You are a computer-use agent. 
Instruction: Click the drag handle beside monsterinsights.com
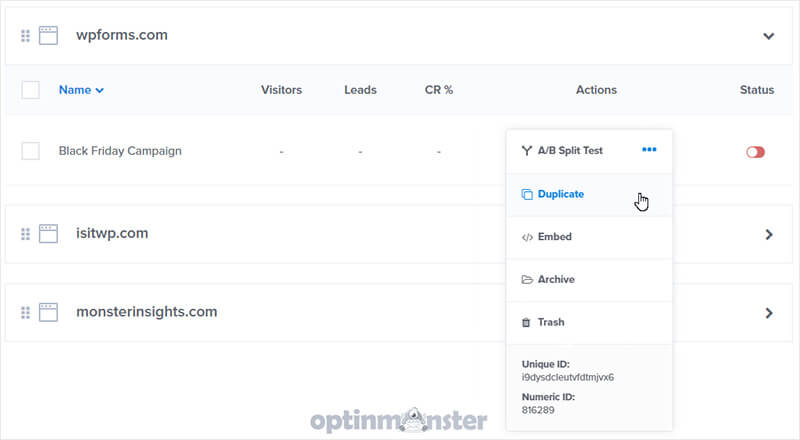click(x=26, y=312)
